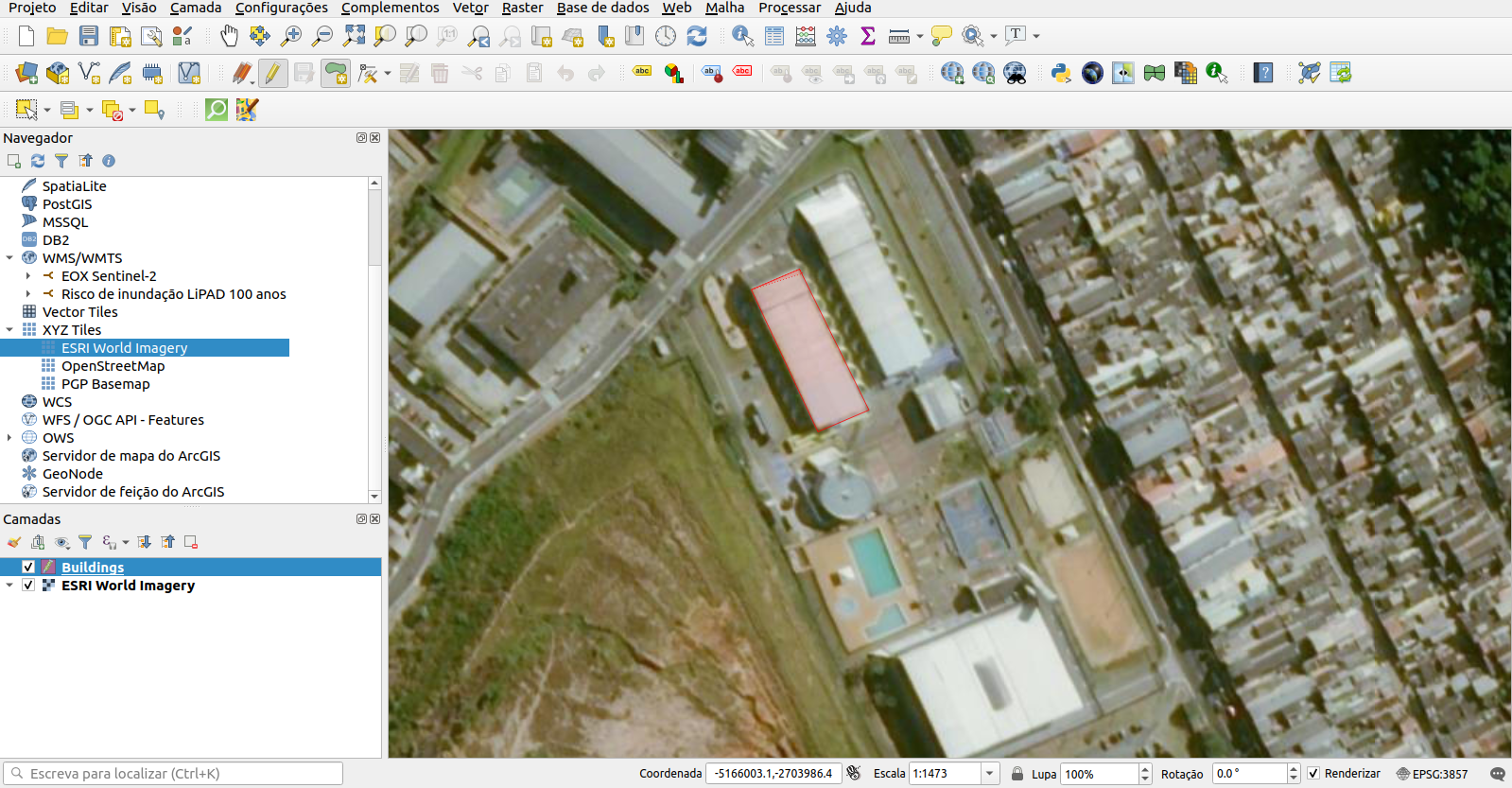1512x788 pixels.
Task: Open the Processar menu
Action: [790, 8]
